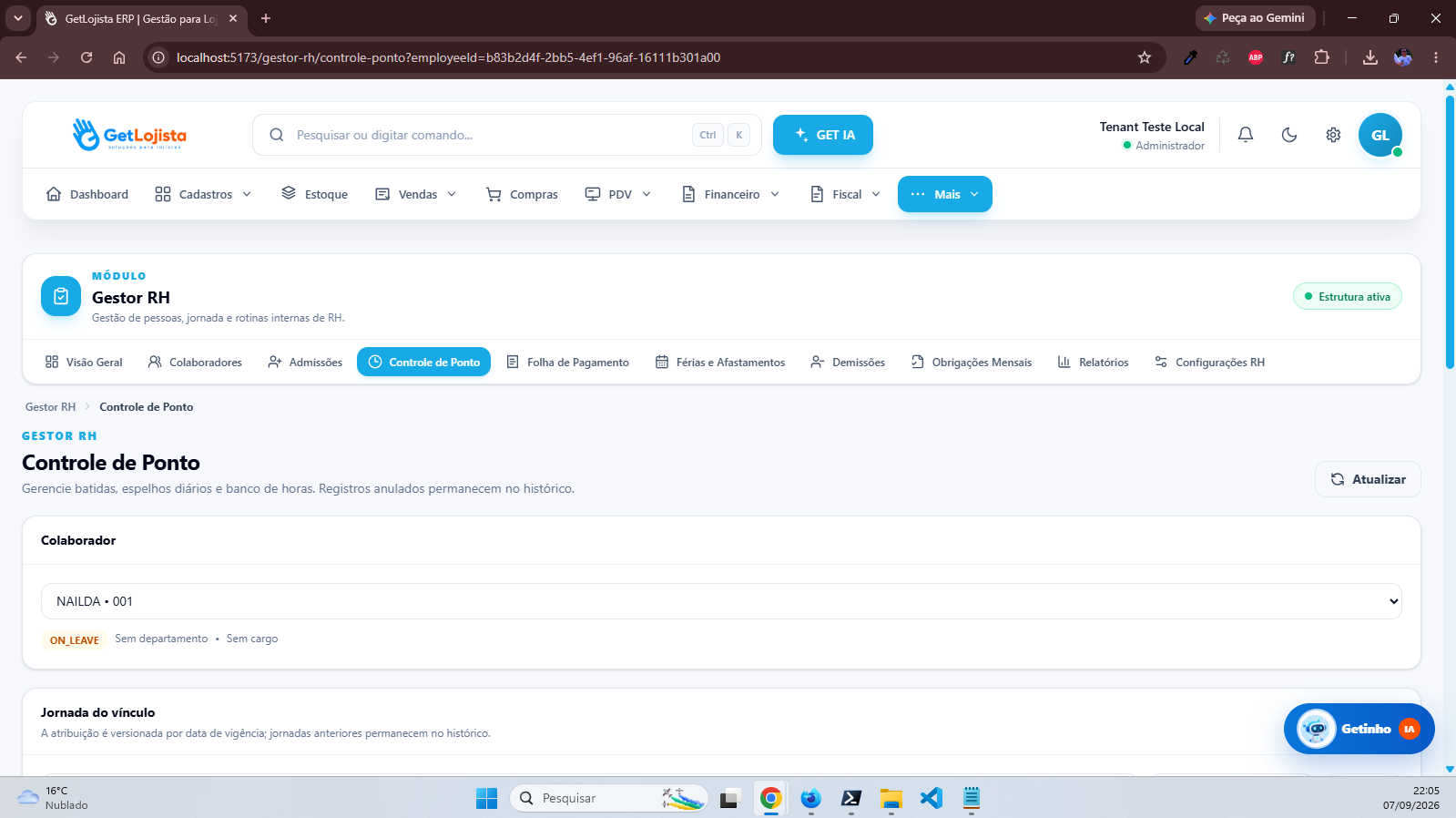The image size is (1456, 818).
Task: Switch to Demissões tab
Action: pos(848,362)
